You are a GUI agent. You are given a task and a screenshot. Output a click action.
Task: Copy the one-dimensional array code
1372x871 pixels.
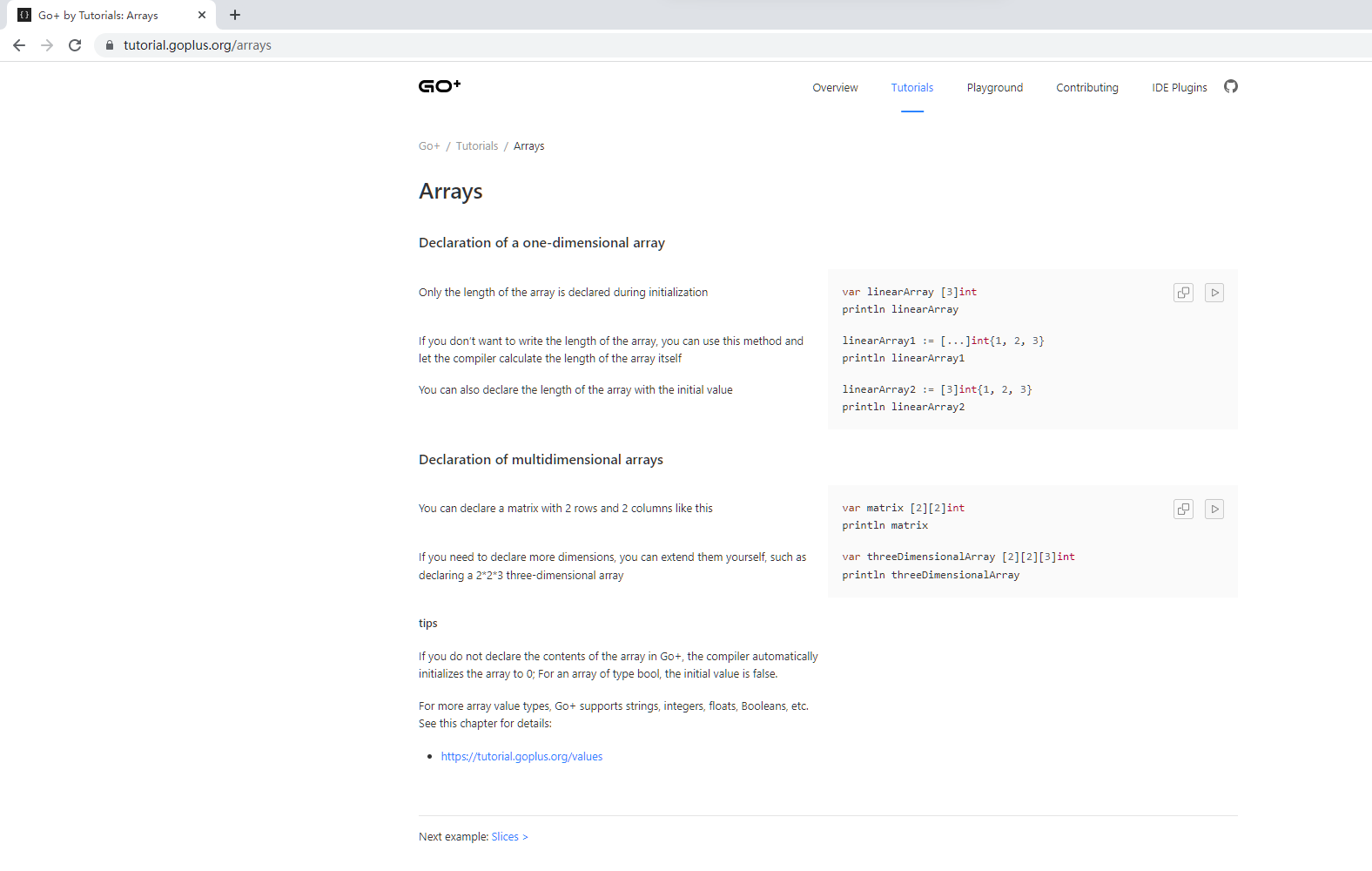1183,293
